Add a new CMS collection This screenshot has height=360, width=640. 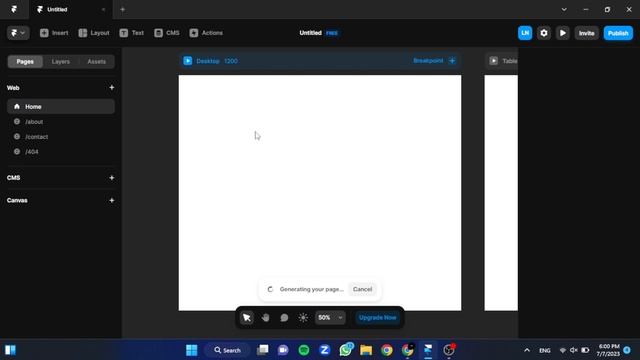click(111, 178)
